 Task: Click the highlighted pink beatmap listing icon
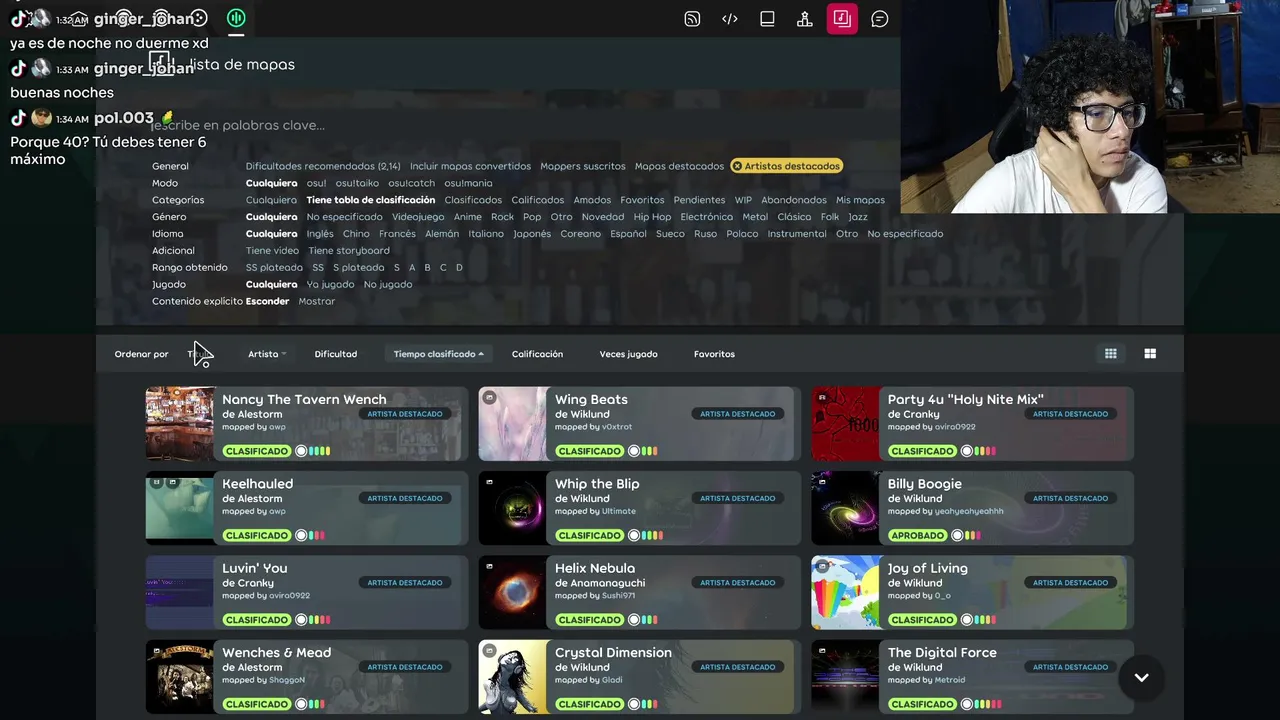click(842, 18)
